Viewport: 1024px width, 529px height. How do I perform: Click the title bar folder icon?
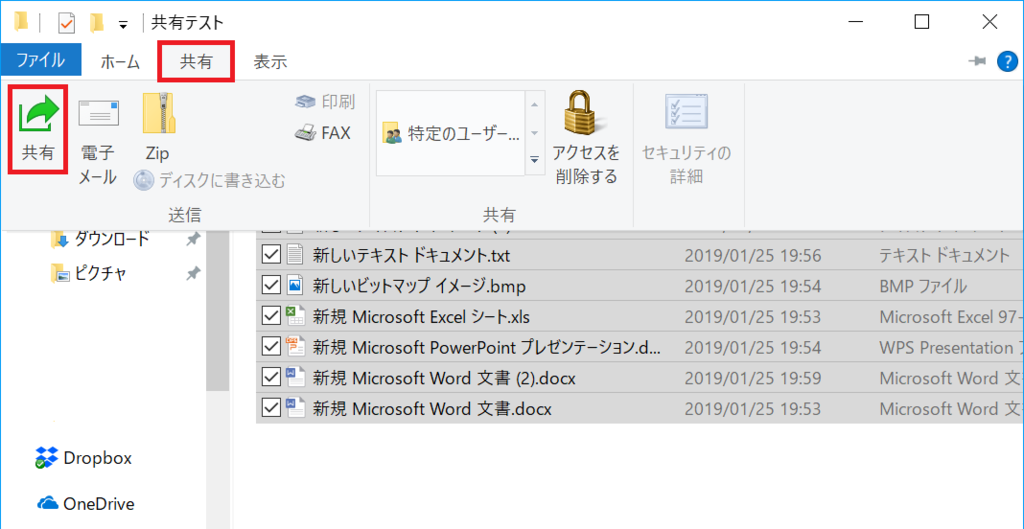[22, 22]
